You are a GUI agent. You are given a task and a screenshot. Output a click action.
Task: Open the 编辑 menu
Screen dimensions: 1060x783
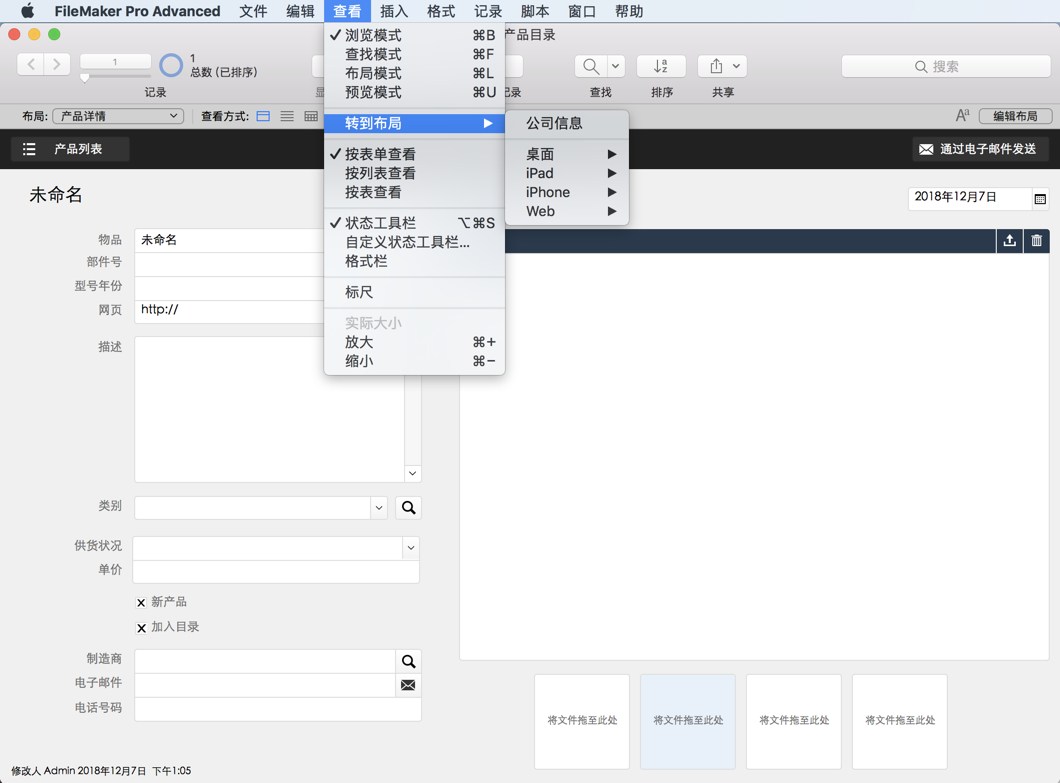(x=300, y=11)
